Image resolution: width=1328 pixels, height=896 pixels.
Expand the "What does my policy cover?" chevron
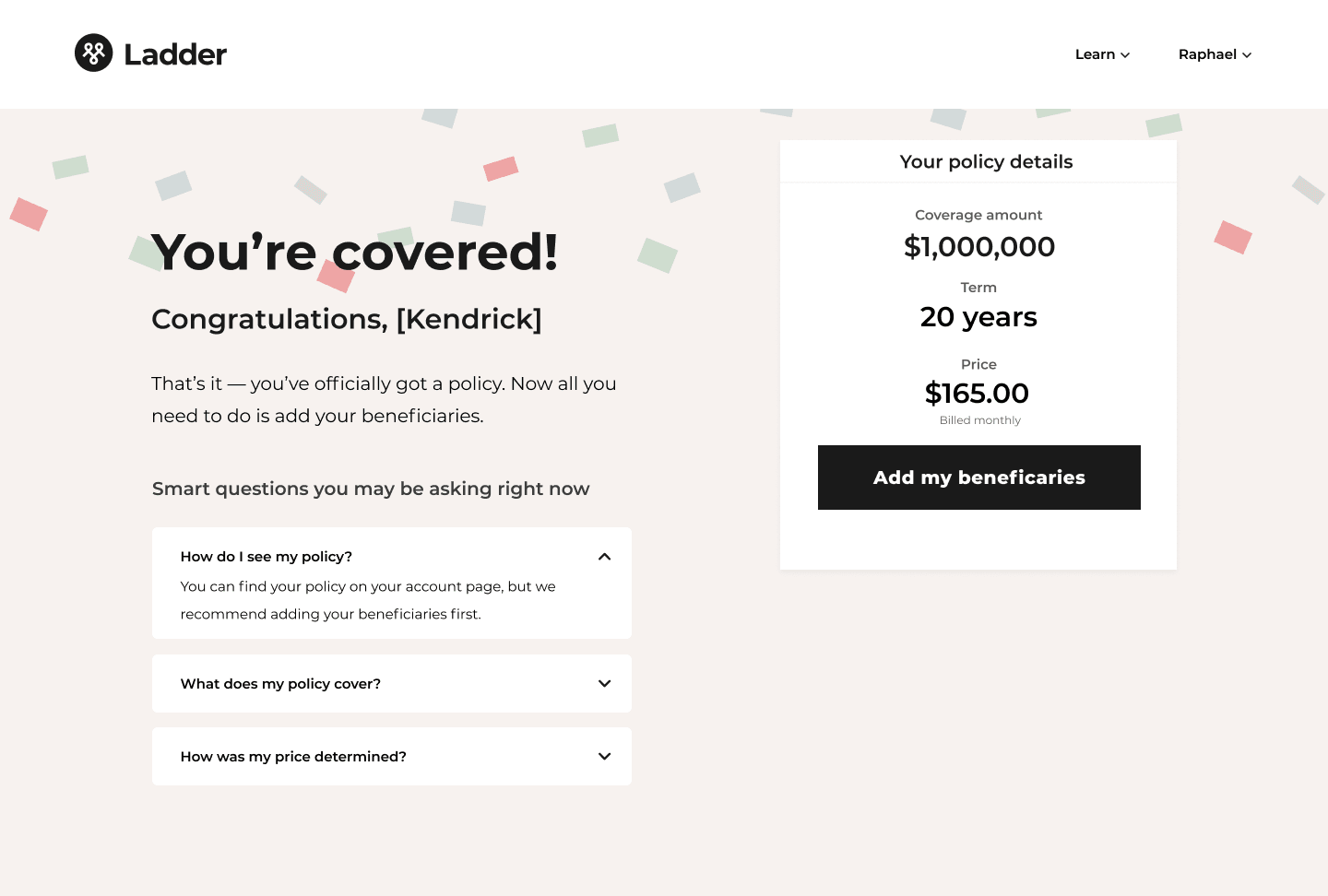tap(604, 684)
